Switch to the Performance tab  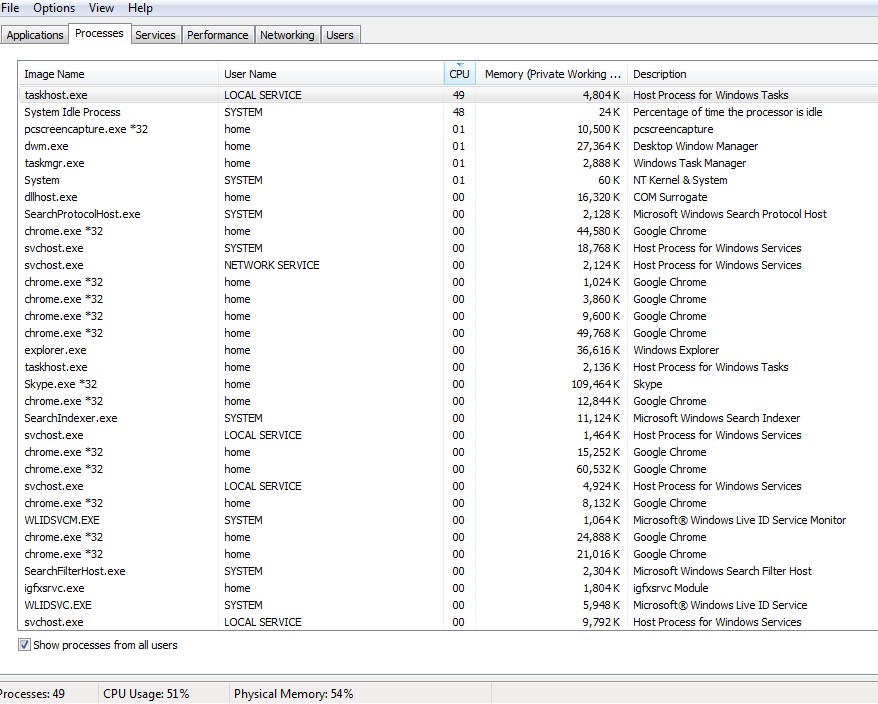[217, 35]
